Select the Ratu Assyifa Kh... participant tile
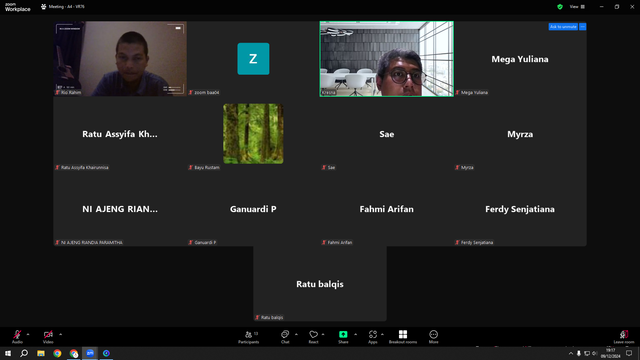The height and width of the screenshot is (360, 640). [120, 134]
